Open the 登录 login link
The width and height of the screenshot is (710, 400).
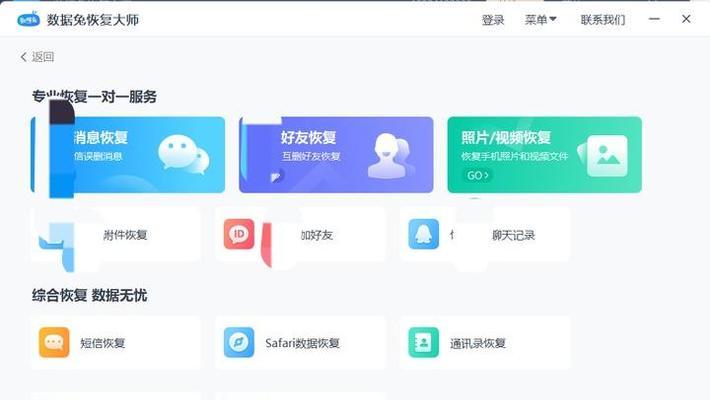click(493, 20)
